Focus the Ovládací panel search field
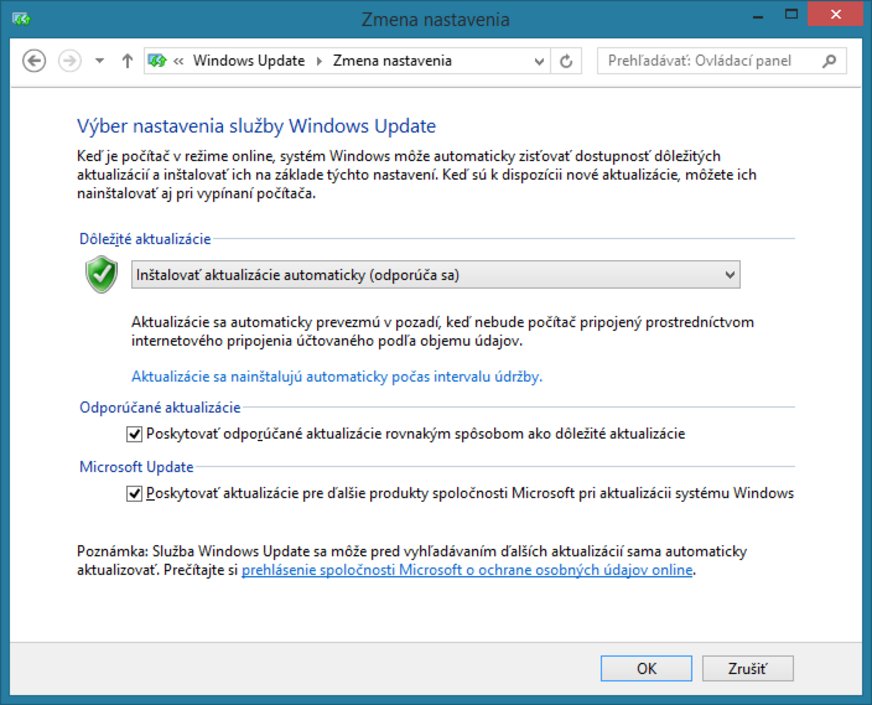Screen dimensions: 872x705 click(710, 61)
